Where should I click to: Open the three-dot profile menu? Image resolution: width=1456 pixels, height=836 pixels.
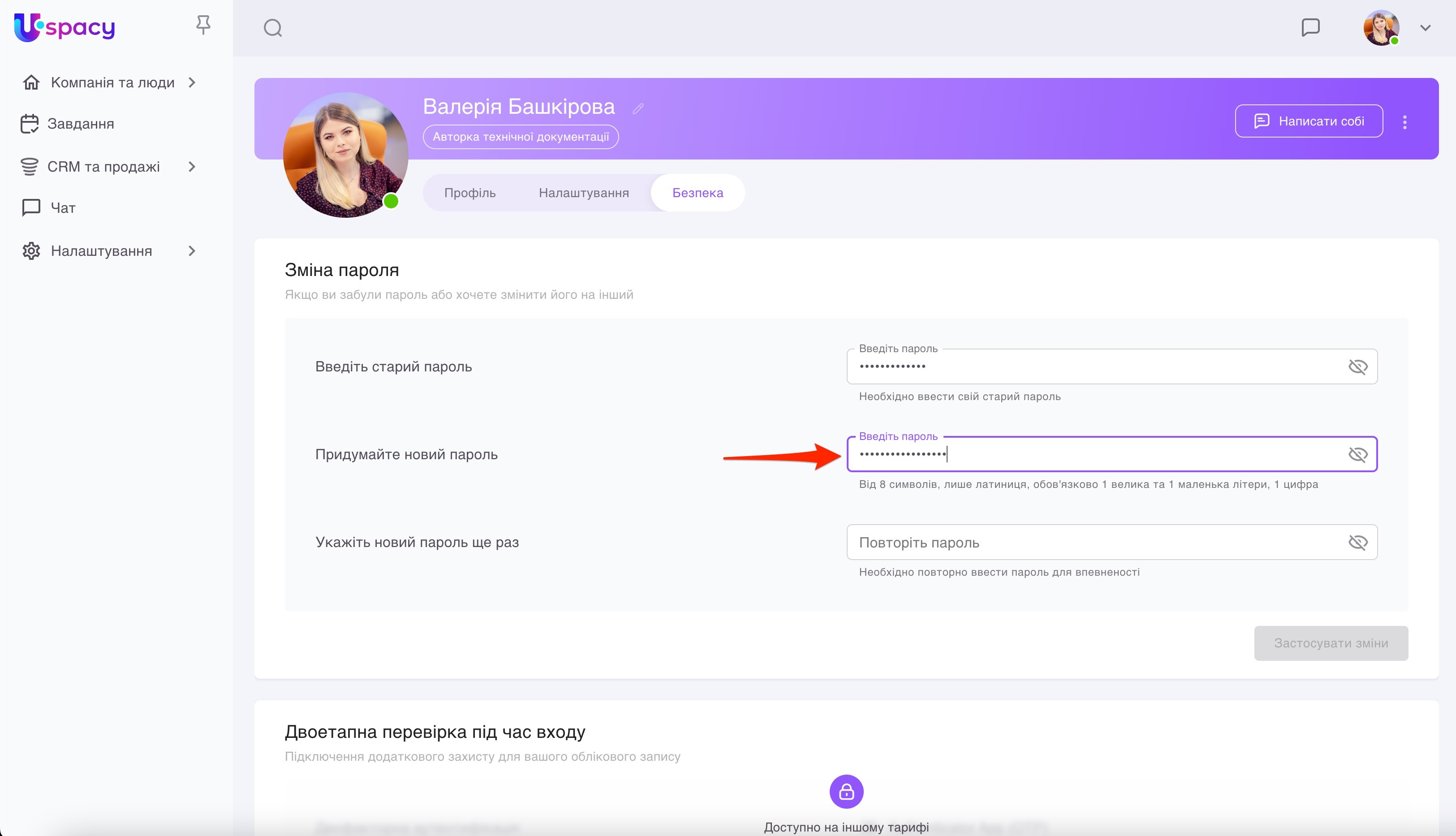tap(1404, 122)
